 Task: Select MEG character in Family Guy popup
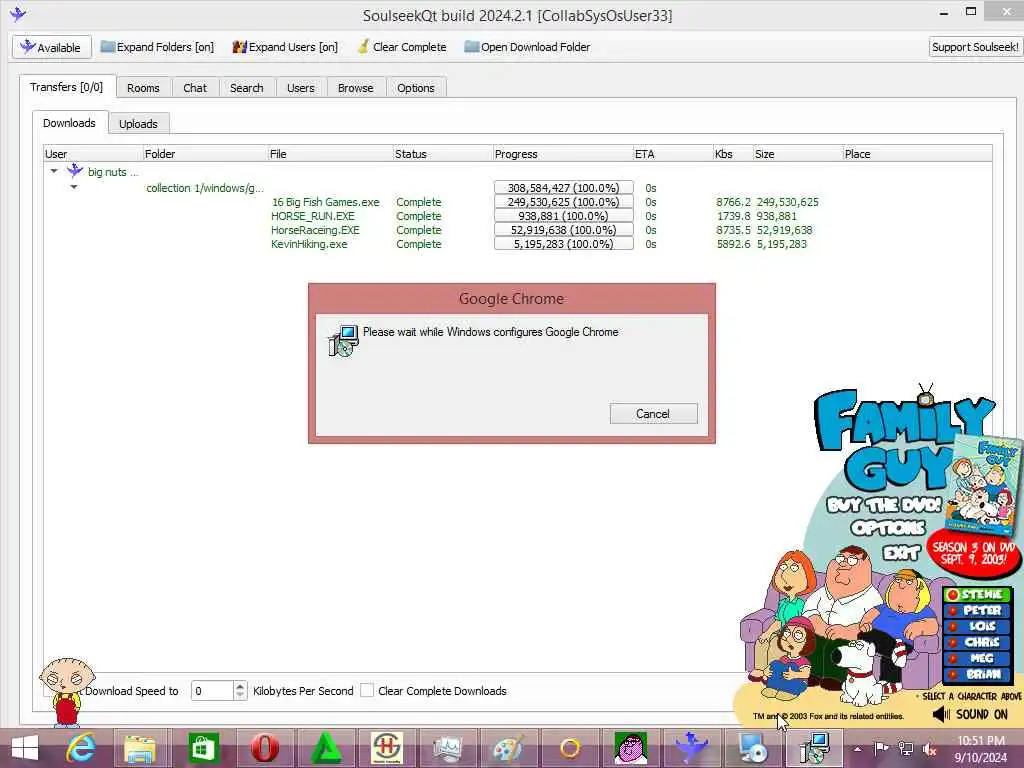(978, 658)
